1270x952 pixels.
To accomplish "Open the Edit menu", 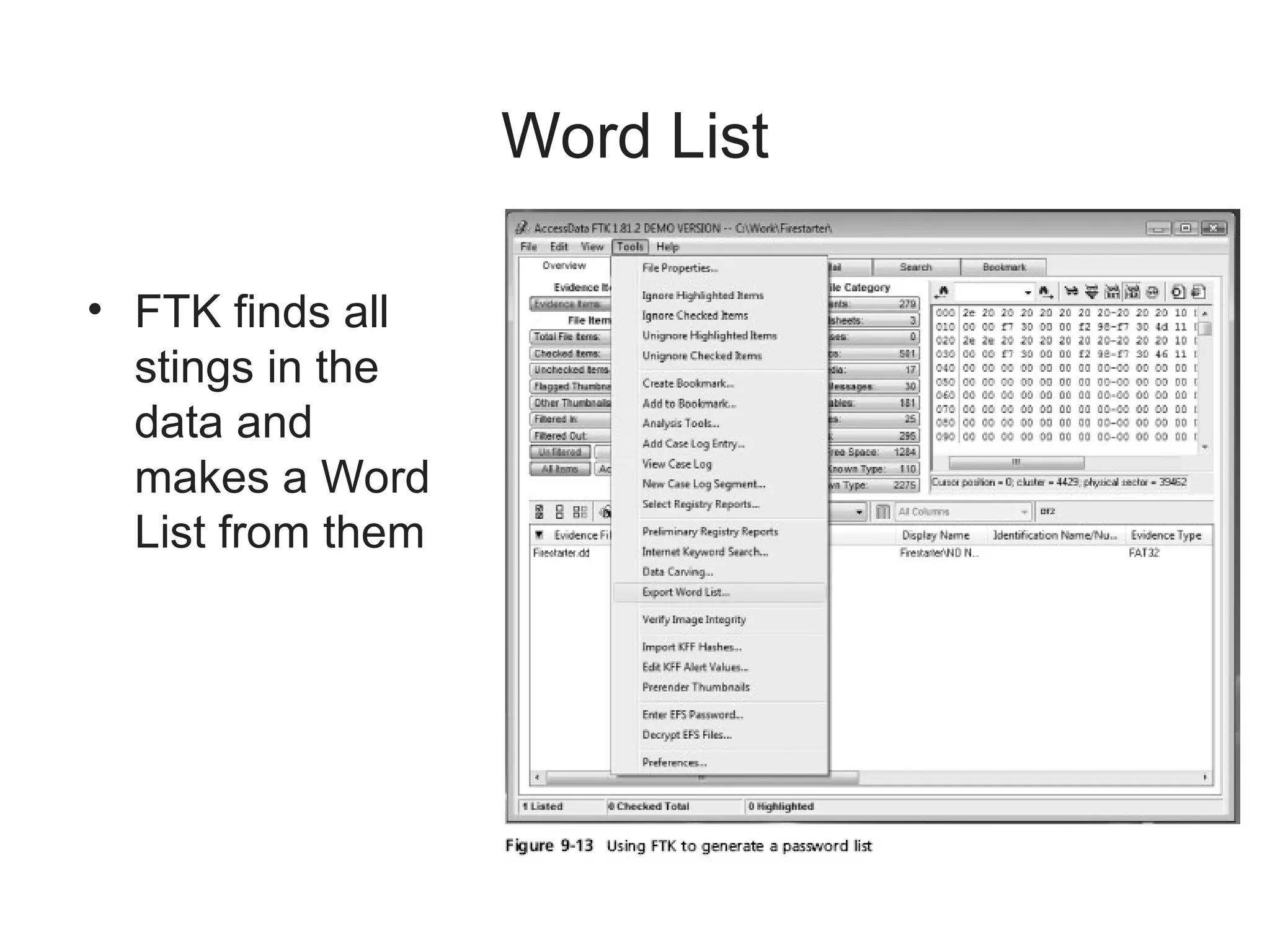I will 559,247.
